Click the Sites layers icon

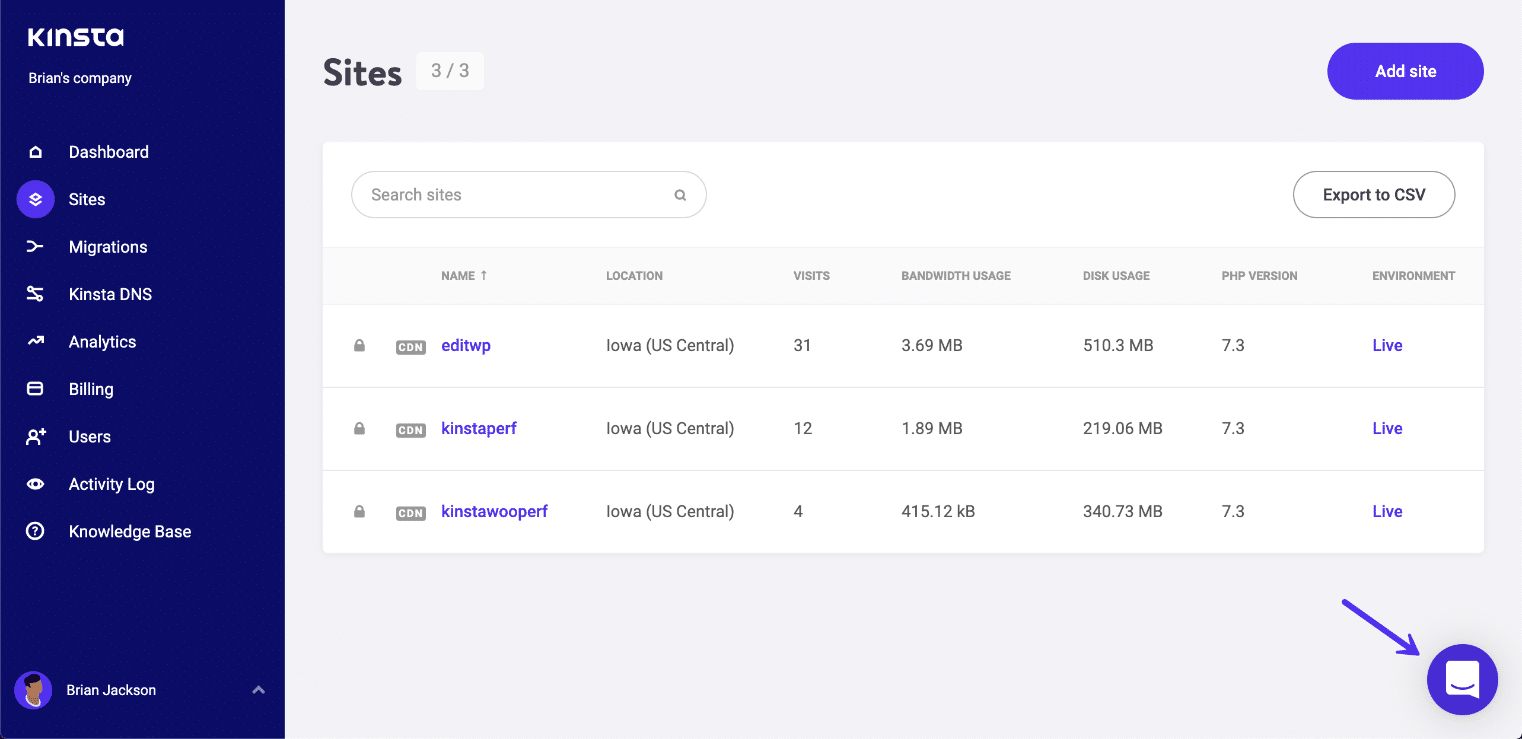pos(35,199)
